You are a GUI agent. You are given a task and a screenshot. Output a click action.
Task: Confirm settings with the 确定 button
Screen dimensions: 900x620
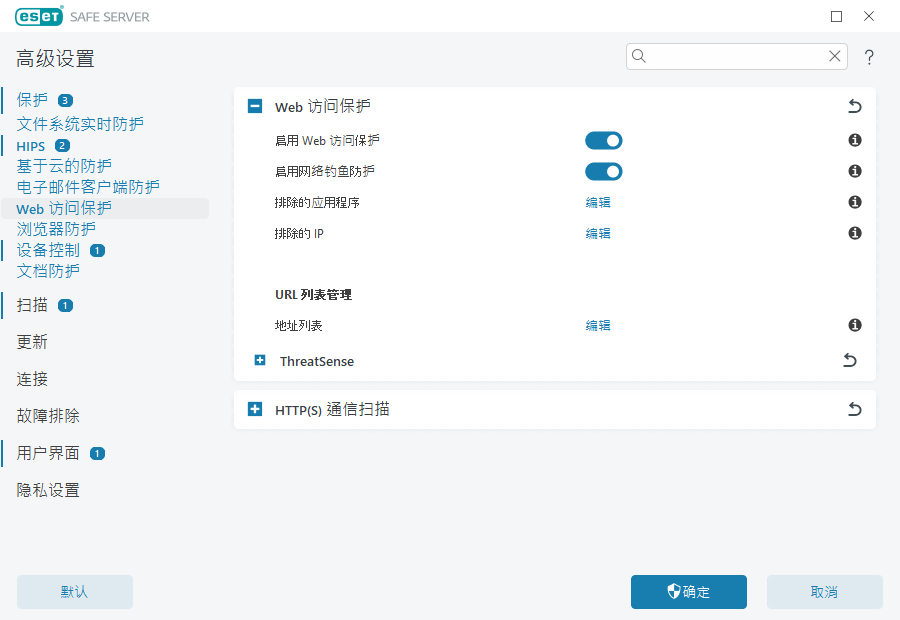pos(688,592)
